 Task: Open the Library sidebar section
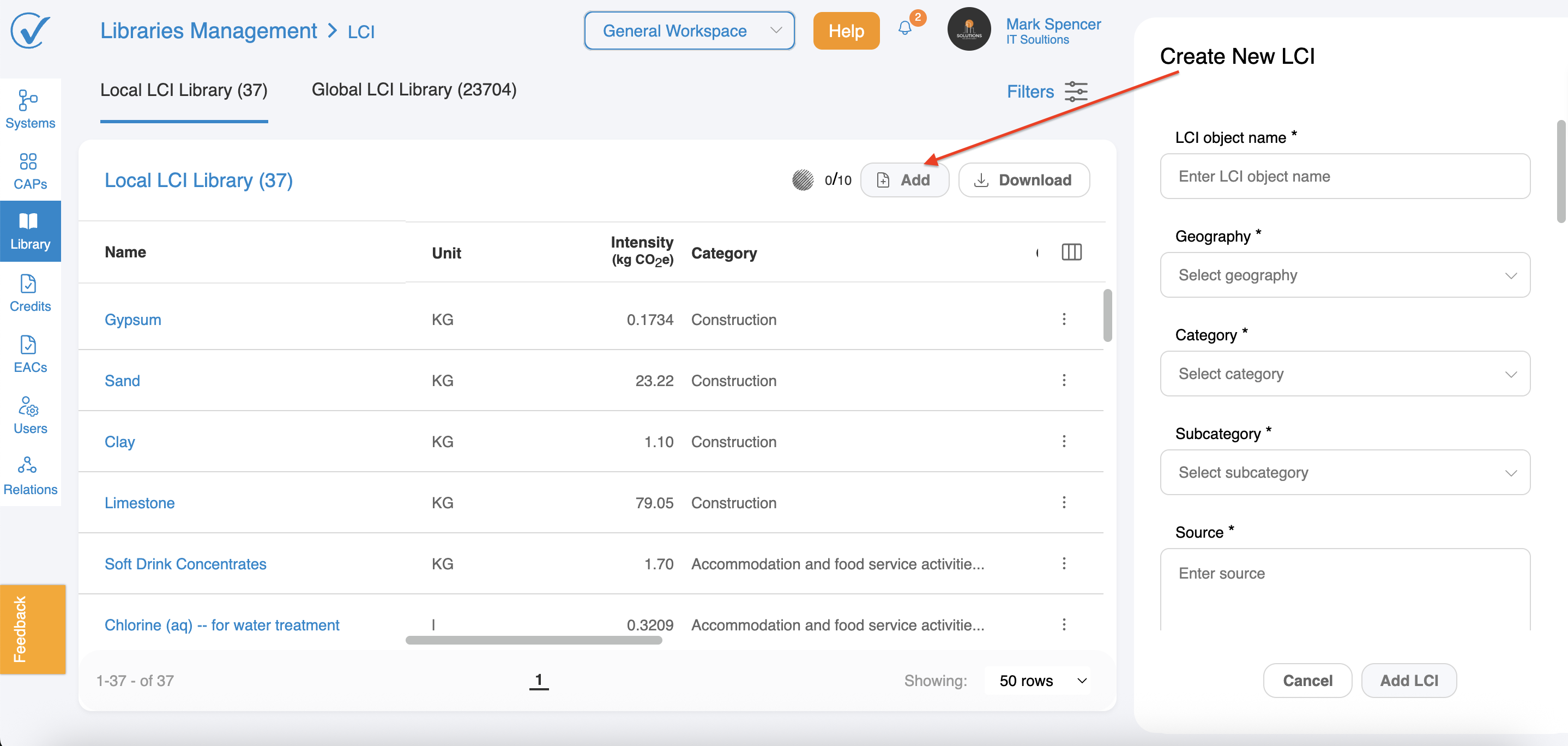click(x=30, y=231)
